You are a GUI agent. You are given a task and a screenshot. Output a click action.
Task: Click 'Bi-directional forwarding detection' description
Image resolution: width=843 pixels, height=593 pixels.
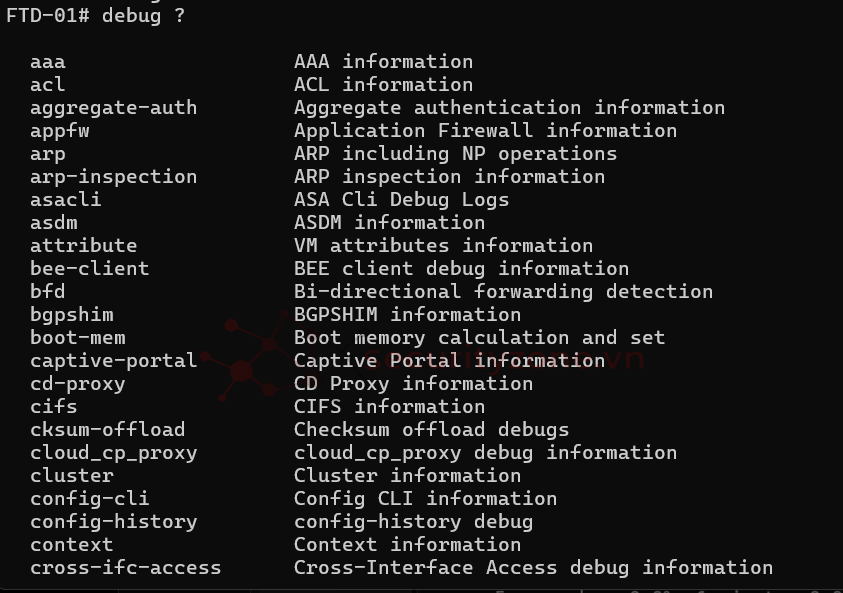coord(503,292)
